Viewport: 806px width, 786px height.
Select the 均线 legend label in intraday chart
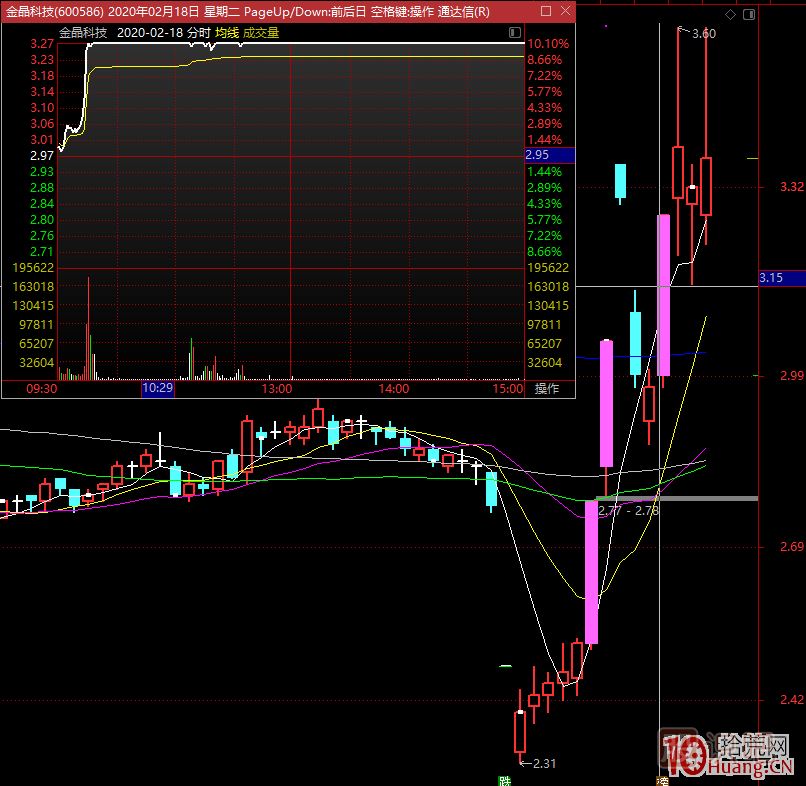point(227,32)
